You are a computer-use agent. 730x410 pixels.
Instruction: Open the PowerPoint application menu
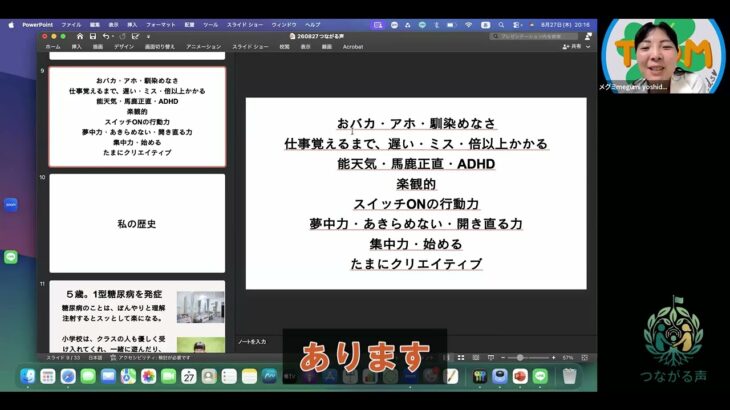coord(37,25)
